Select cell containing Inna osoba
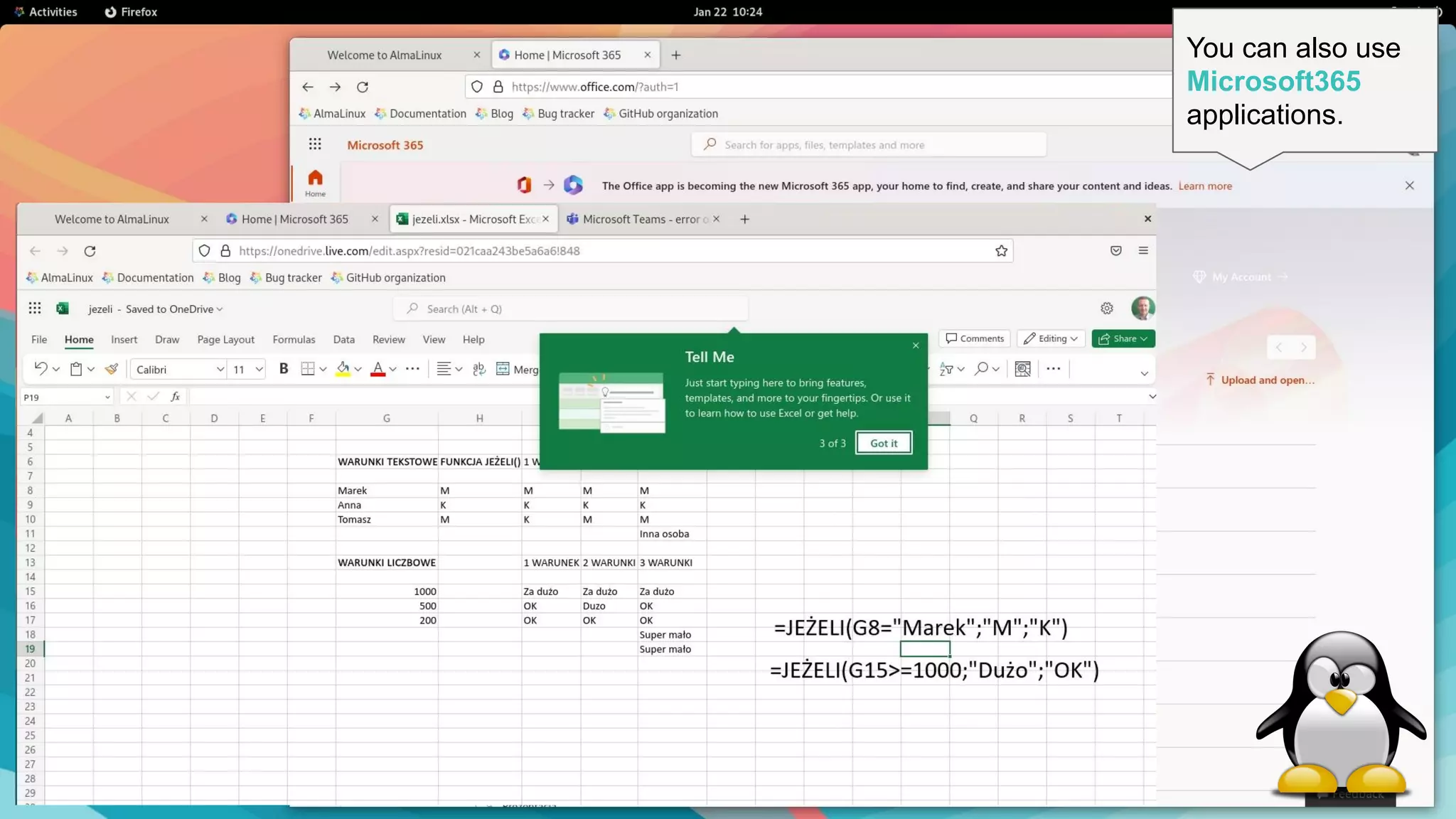The image size is (1456, 819). (x=672, y=534)
